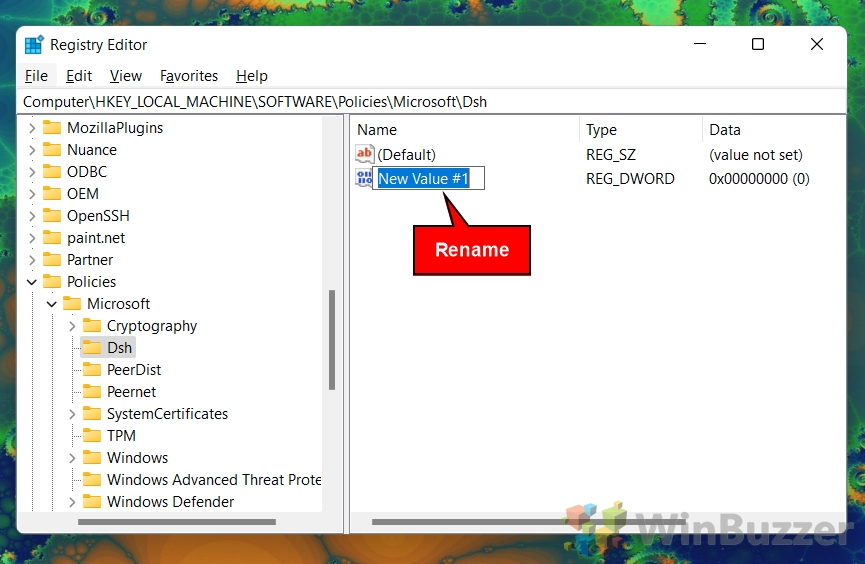Open the Help menu
The image size is (865, 564).
(x=252, y=76)
